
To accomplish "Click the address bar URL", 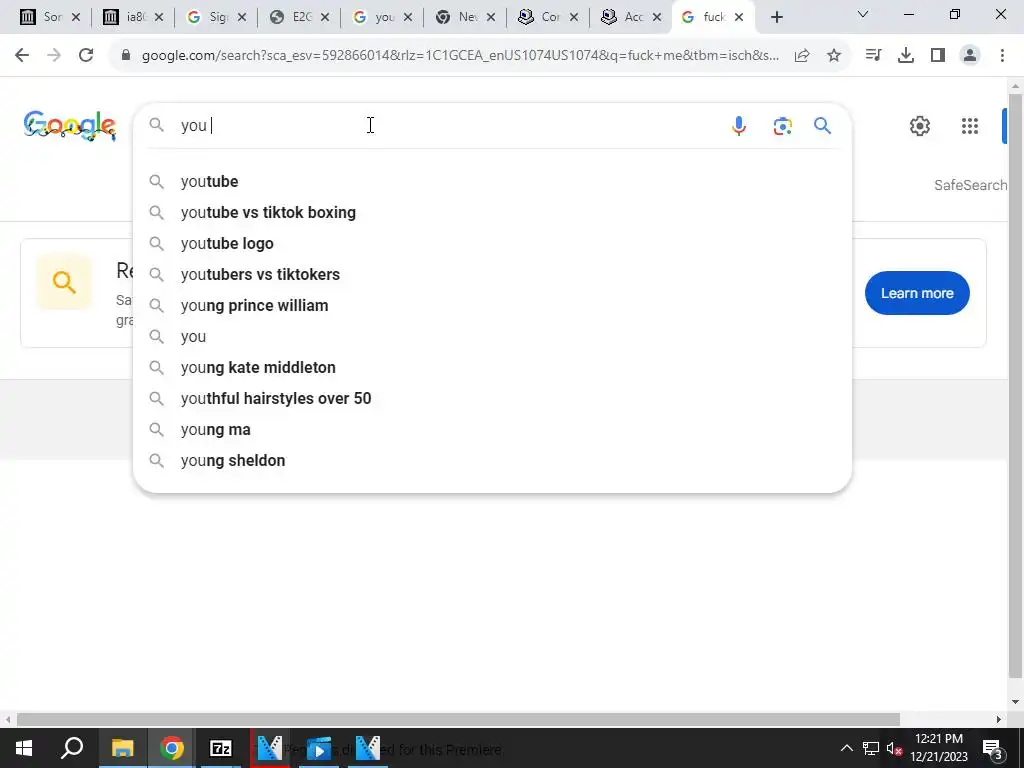I will (x=460, y=56).
